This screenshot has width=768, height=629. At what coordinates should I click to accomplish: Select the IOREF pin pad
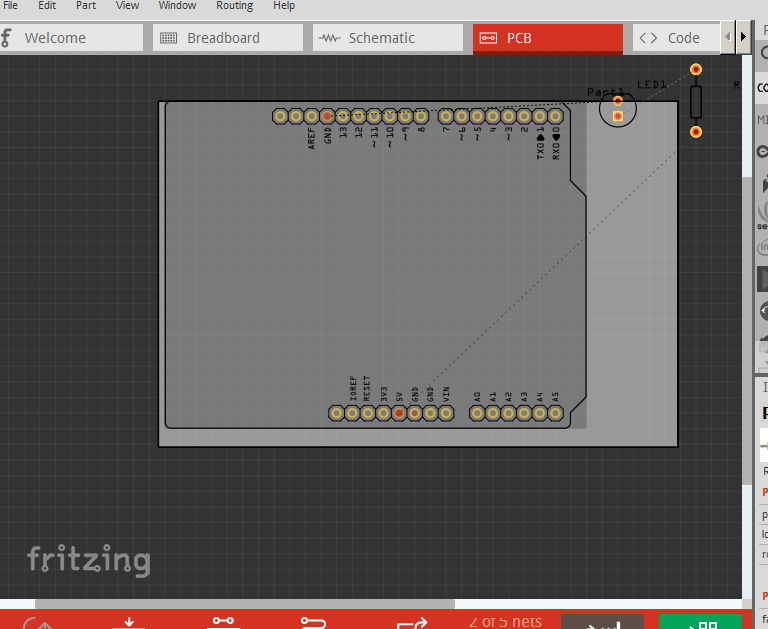coord(352,413)
